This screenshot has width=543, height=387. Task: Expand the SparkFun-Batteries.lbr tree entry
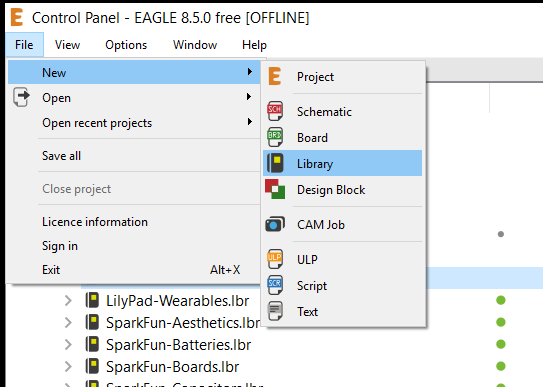[68, 345]
